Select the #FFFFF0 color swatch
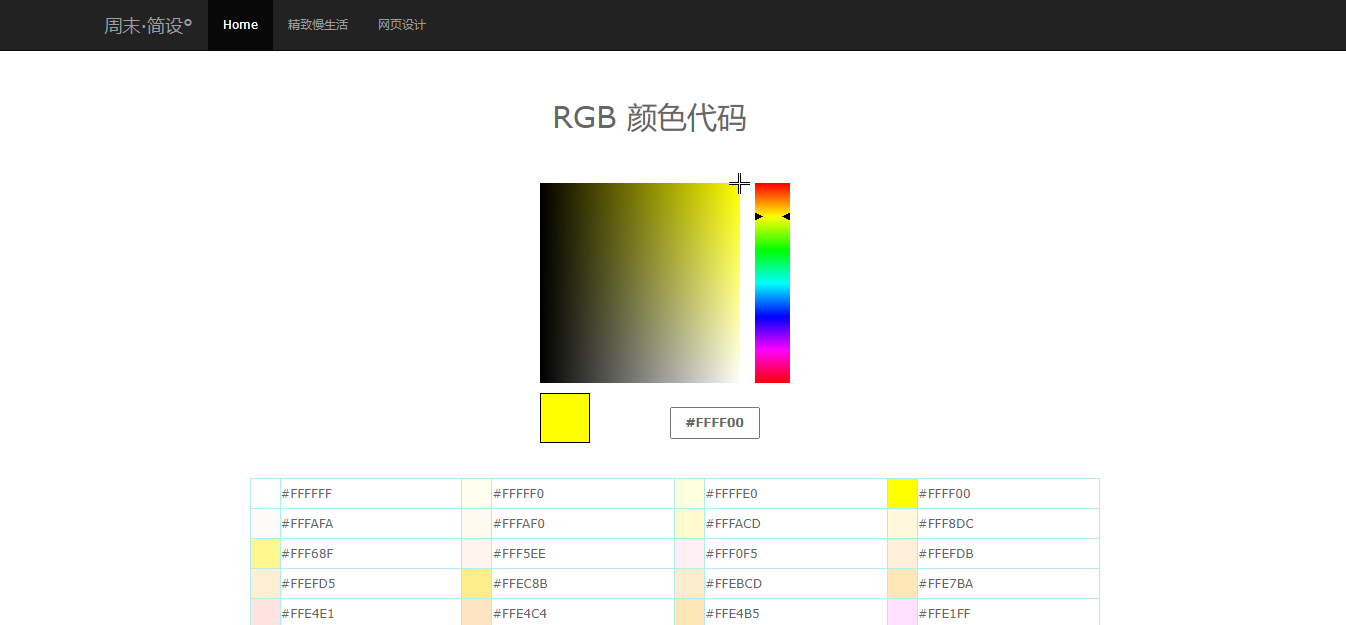The image size is (1346, 625). coord(477,494)
